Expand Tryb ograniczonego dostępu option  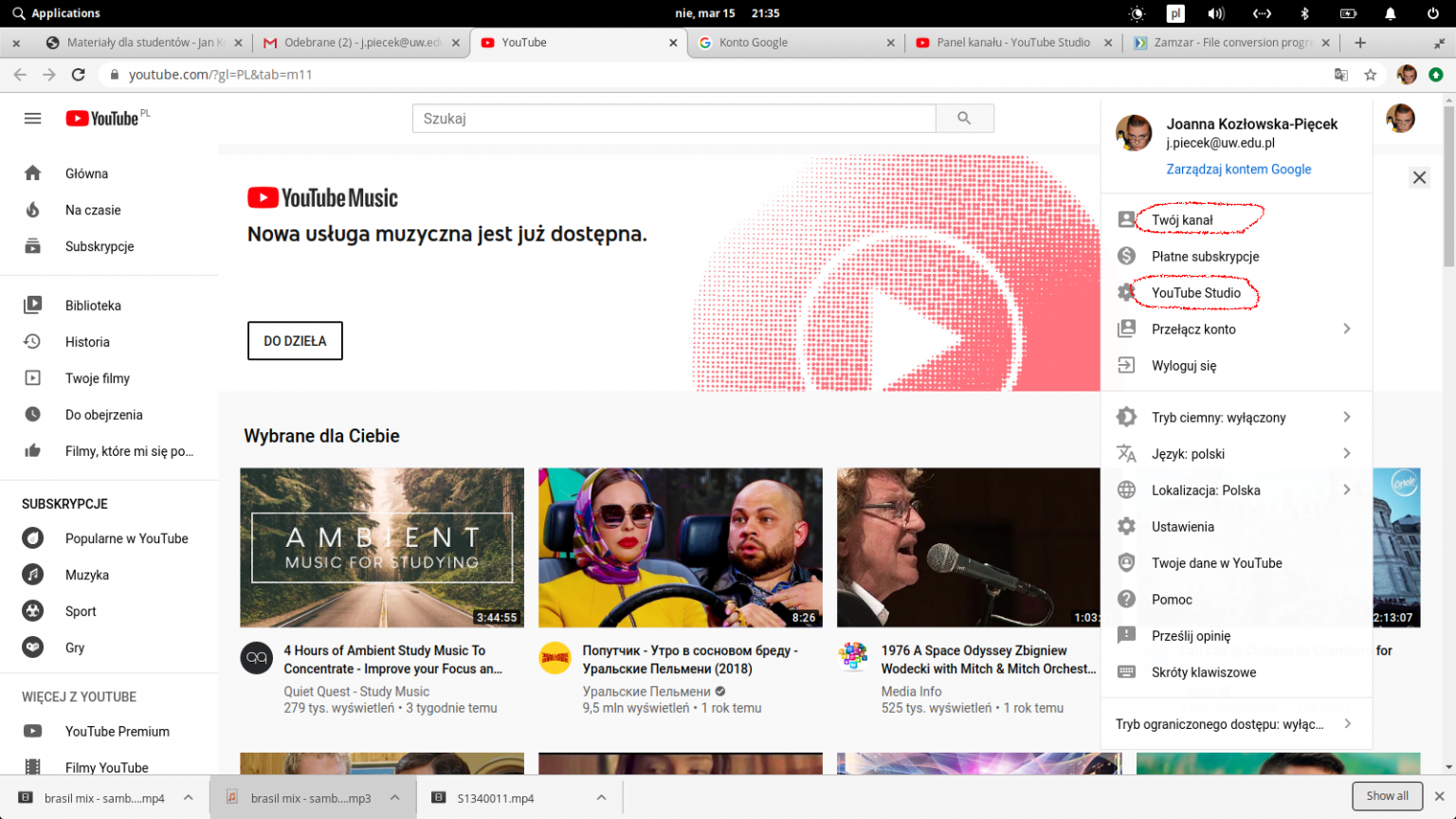(1237, 724)
